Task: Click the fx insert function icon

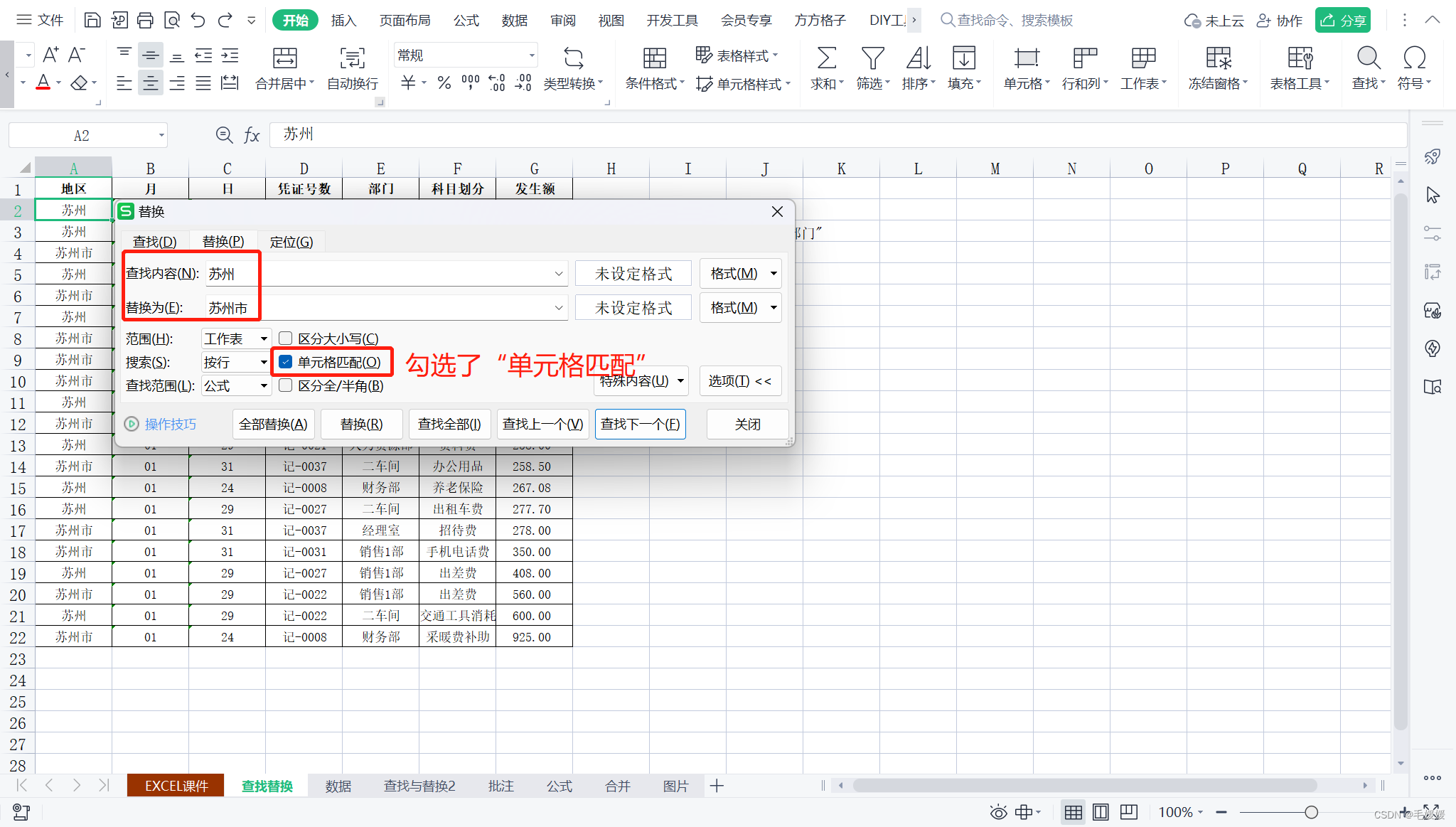Action: pyautogui.click(x=252, y=135)
